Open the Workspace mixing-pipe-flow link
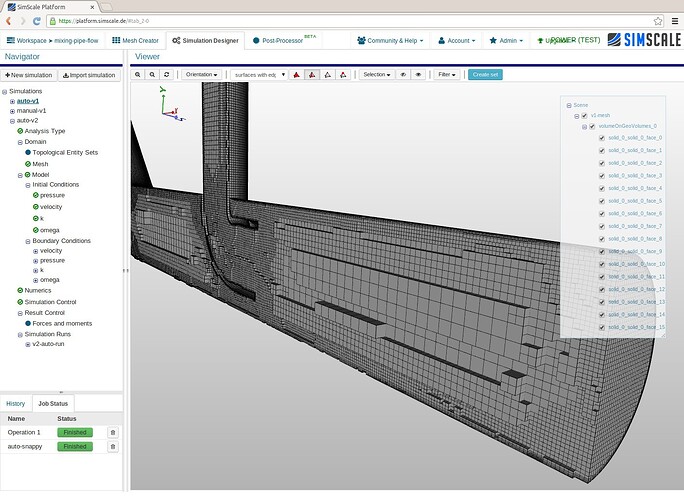Screen dimensions: 684x500 pyautogui.click(x=53, y=40)
